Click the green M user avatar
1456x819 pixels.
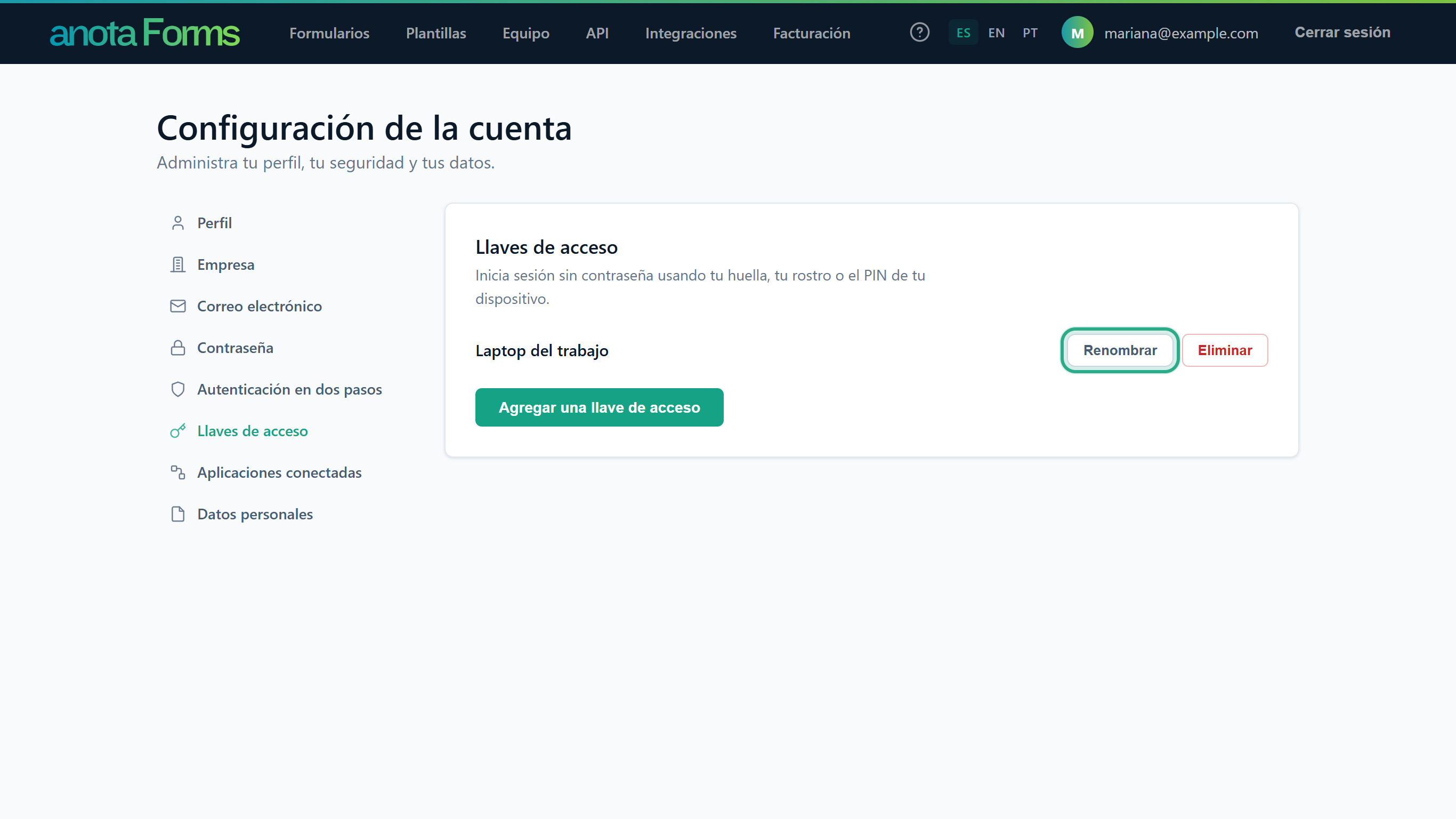[x=1077, y=32]
